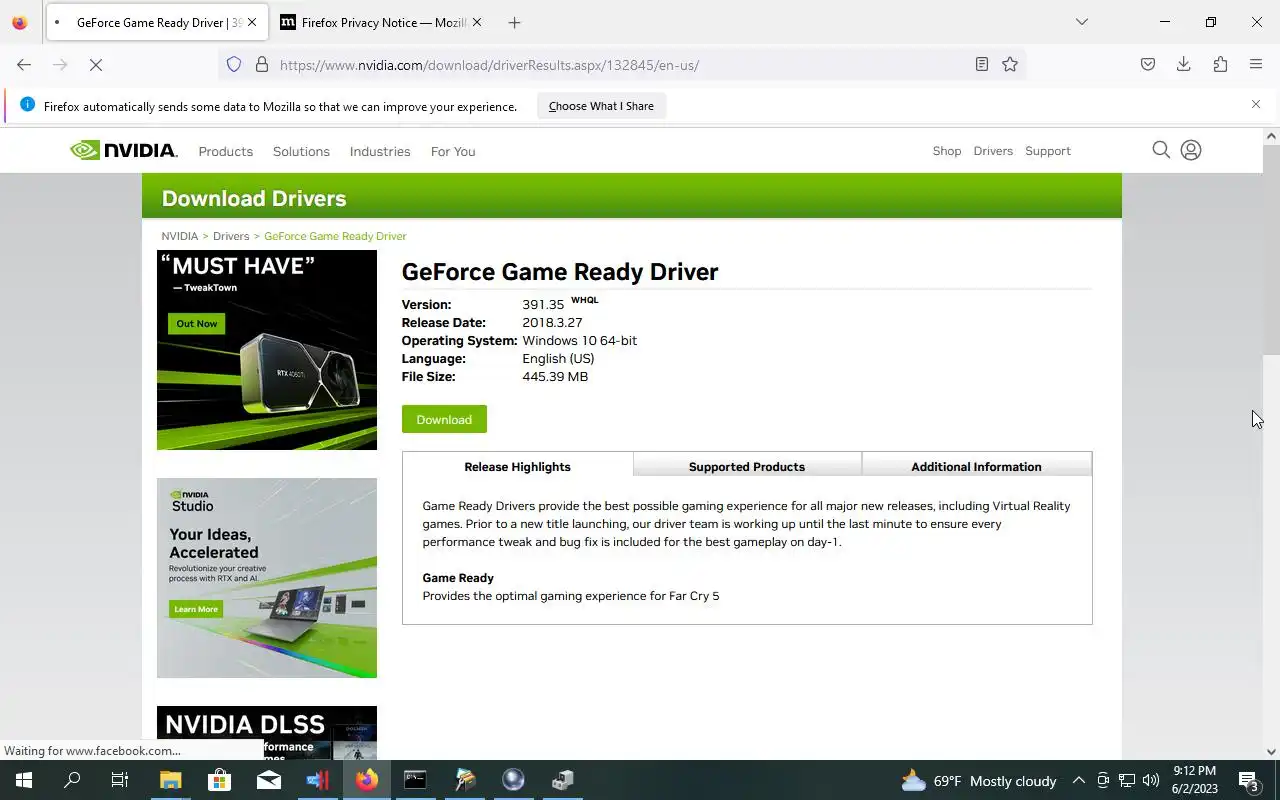Select the file size 445.39 MB text
The width and height of the screenshot is (1280, 800).
[555, 377]
